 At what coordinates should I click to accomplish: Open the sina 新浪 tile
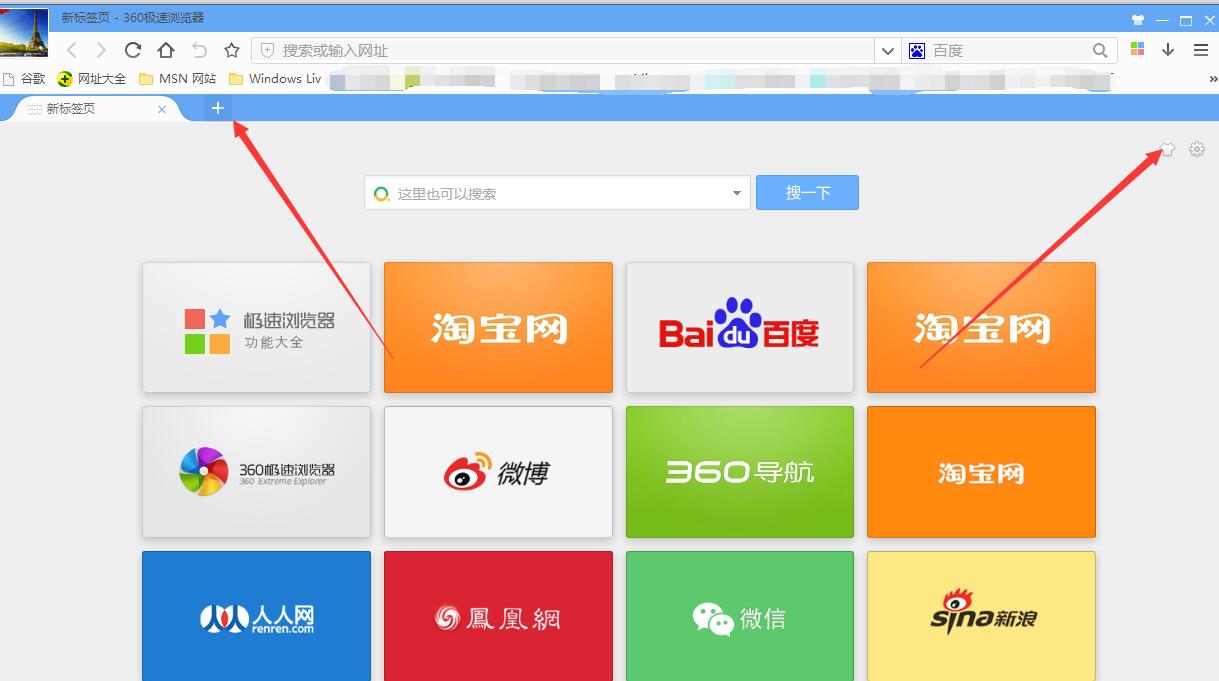(x=981, y=616)
